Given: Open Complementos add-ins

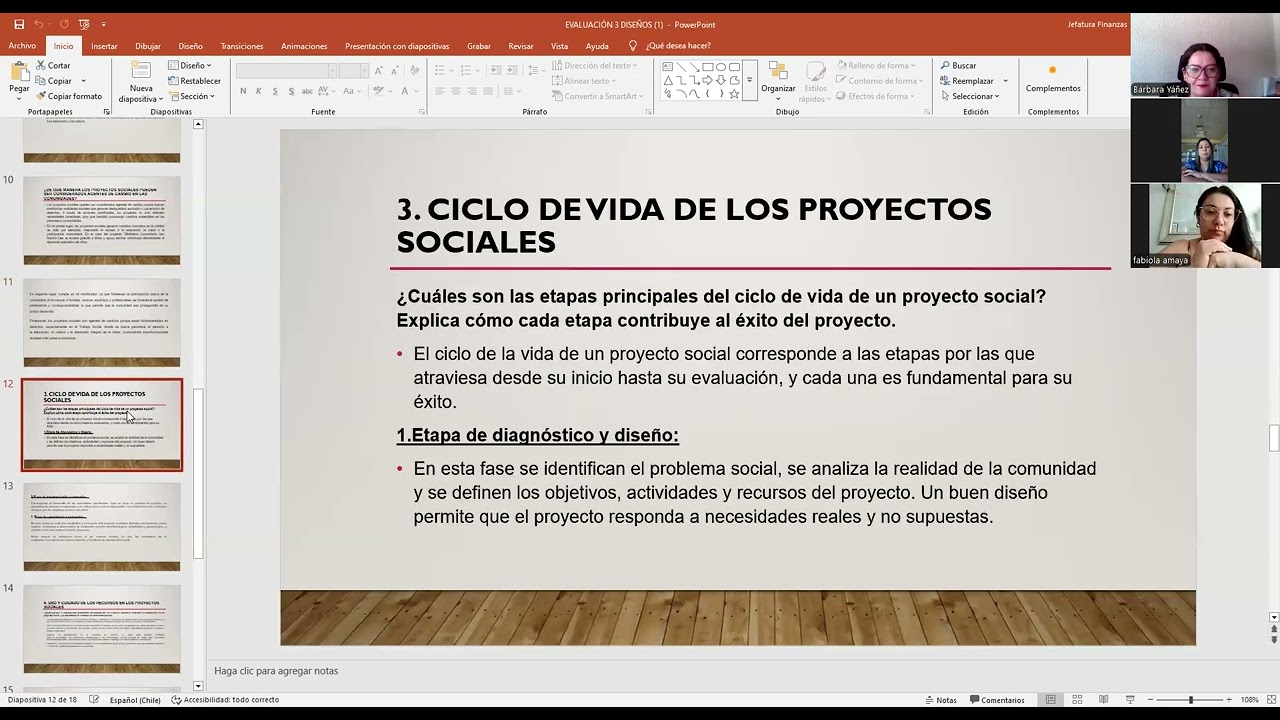Looking at the screenshot, I should click(x=1053, y=79).
